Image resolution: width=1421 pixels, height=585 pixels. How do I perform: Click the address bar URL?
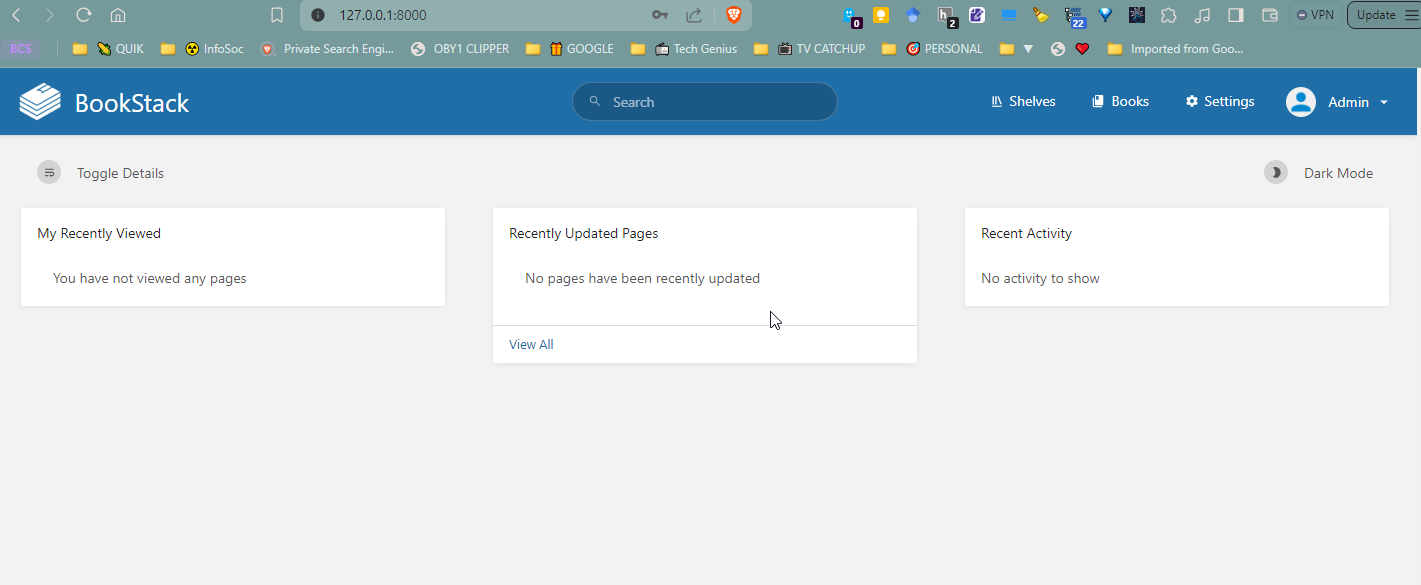point(383,15)
